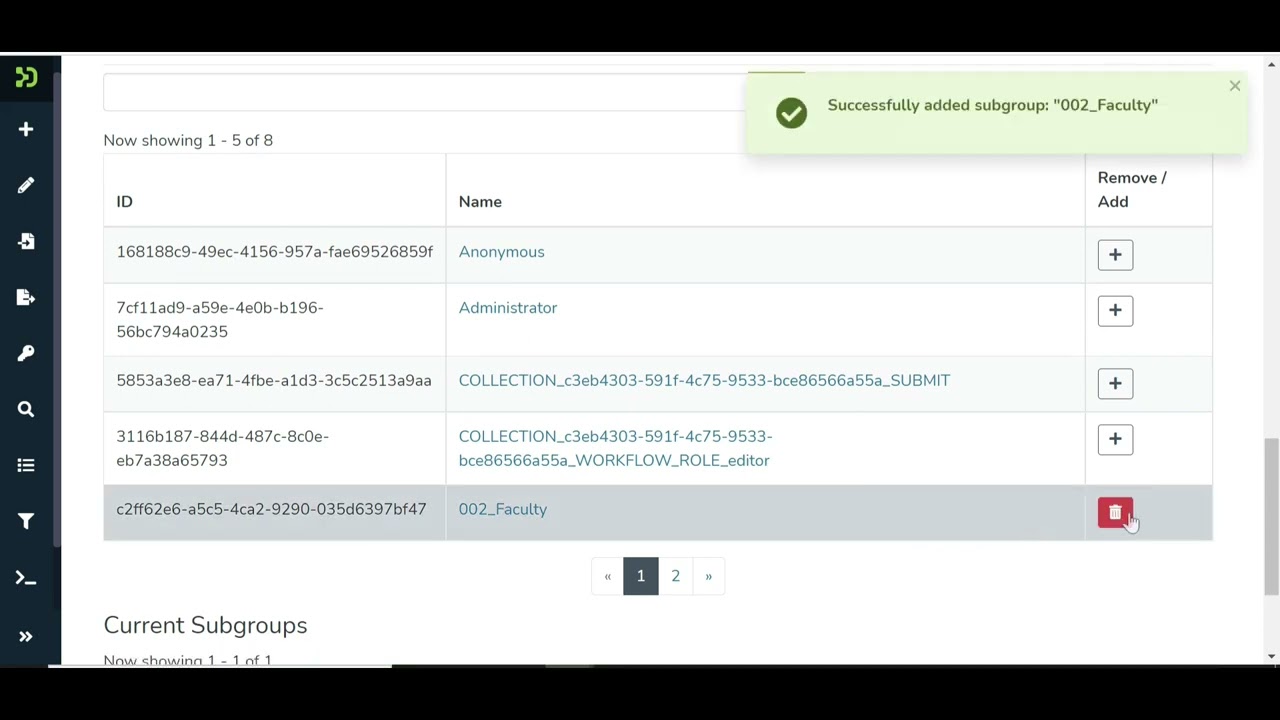Open the Import sidebar icon
Screen dimensions: 1280x720
(26, 241)
